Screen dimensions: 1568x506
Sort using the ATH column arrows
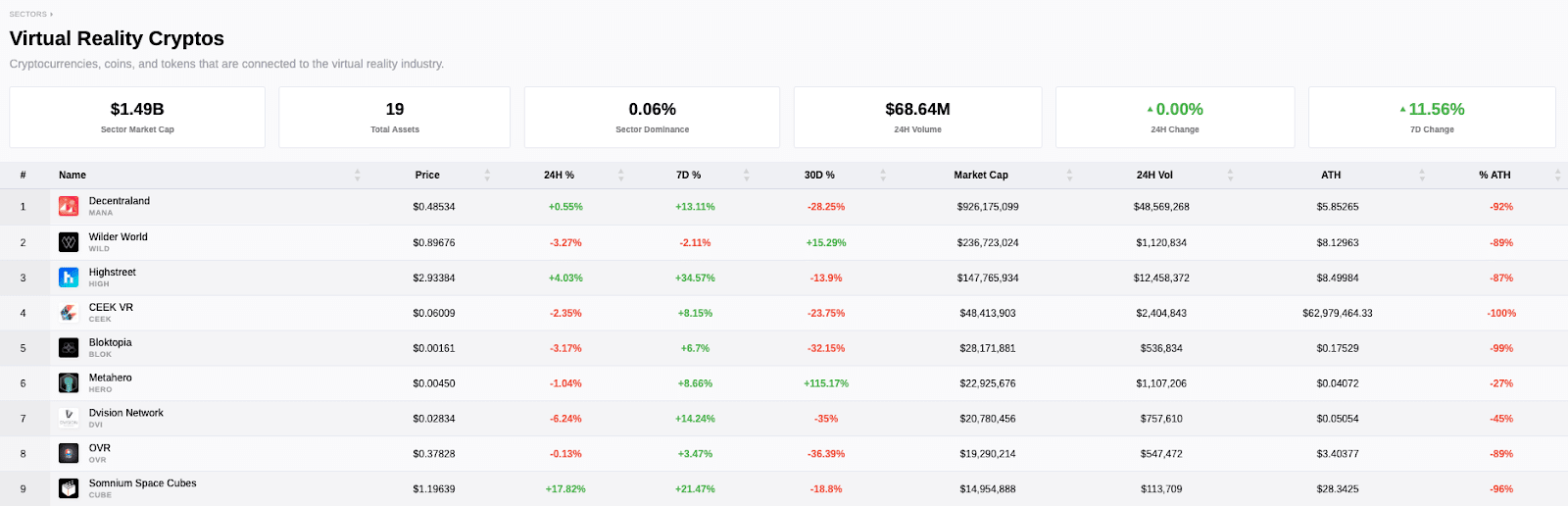pyautogui.click(x=1422, y=176)
